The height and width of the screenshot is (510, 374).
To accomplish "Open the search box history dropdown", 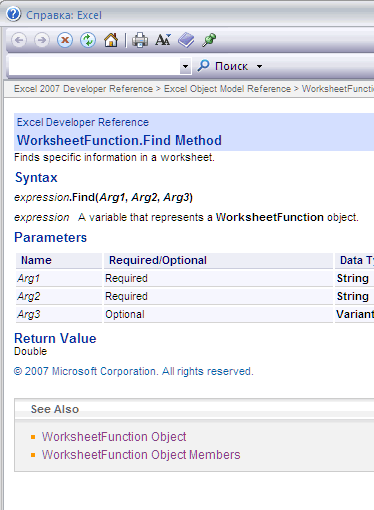I will click(x=185, y=66).
